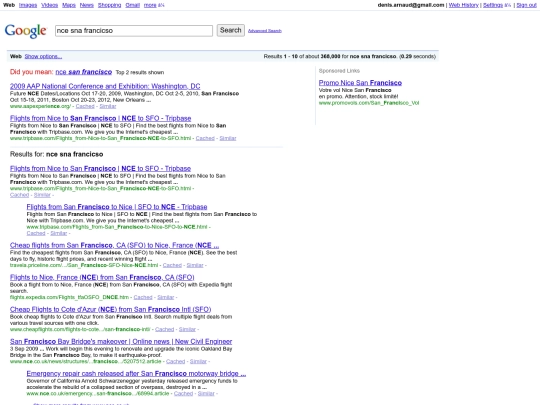
Task: Expand the 'more' dropdown in top navigation
Action: coord(154,5)
